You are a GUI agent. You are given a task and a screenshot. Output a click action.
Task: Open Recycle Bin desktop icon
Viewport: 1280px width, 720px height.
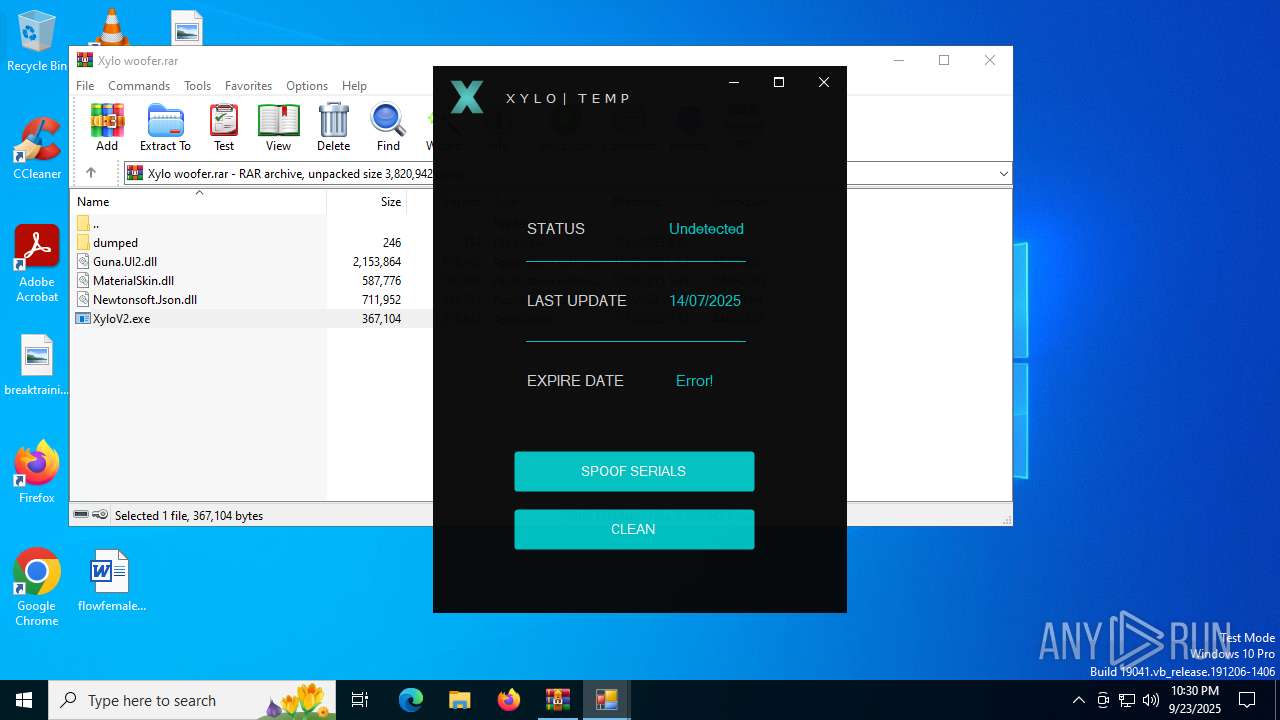[37, 42]
